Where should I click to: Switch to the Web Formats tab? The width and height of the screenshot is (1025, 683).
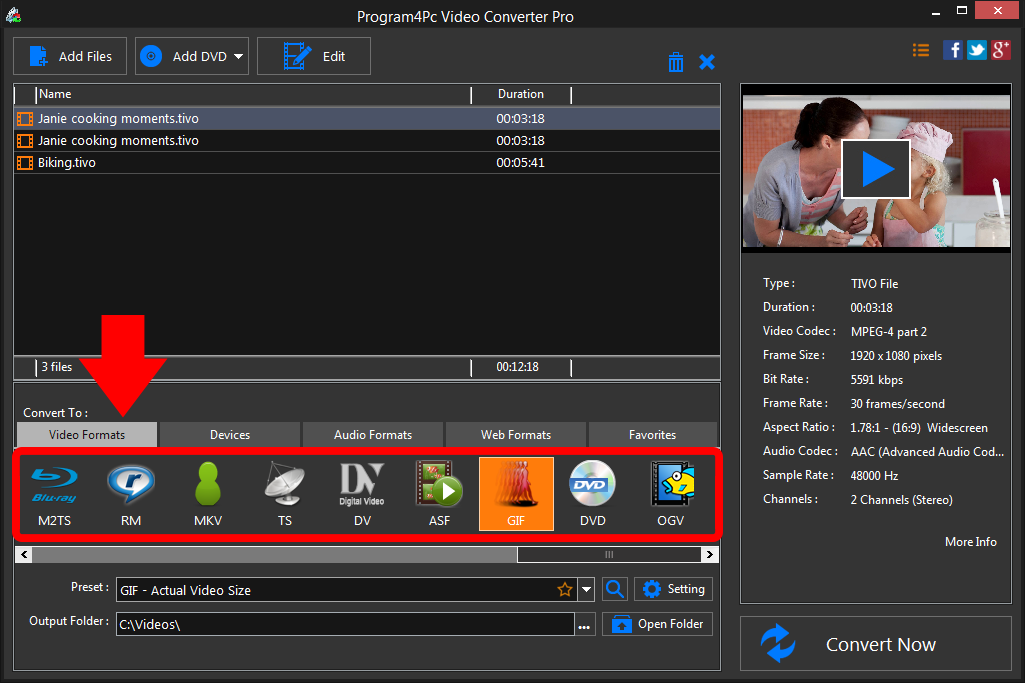click(x=516, y=435)
